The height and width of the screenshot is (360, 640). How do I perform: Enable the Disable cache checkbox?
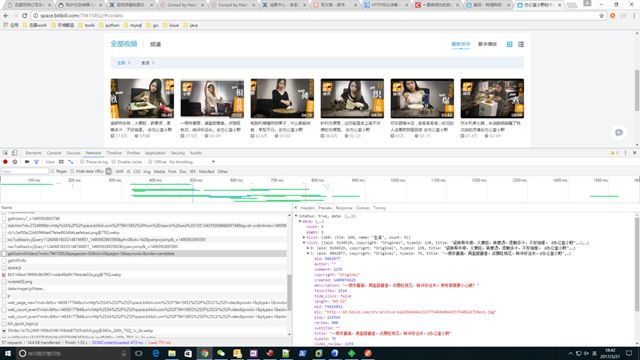[x=114, y=162]
